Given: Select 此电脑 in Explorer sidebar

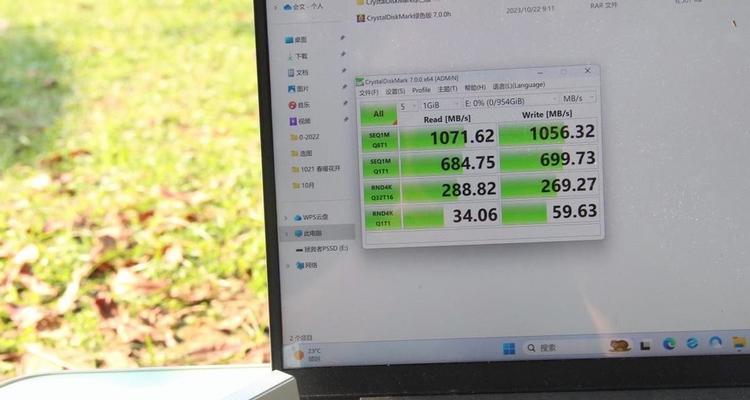Looking at the screenshot, I should click(309, 233).
